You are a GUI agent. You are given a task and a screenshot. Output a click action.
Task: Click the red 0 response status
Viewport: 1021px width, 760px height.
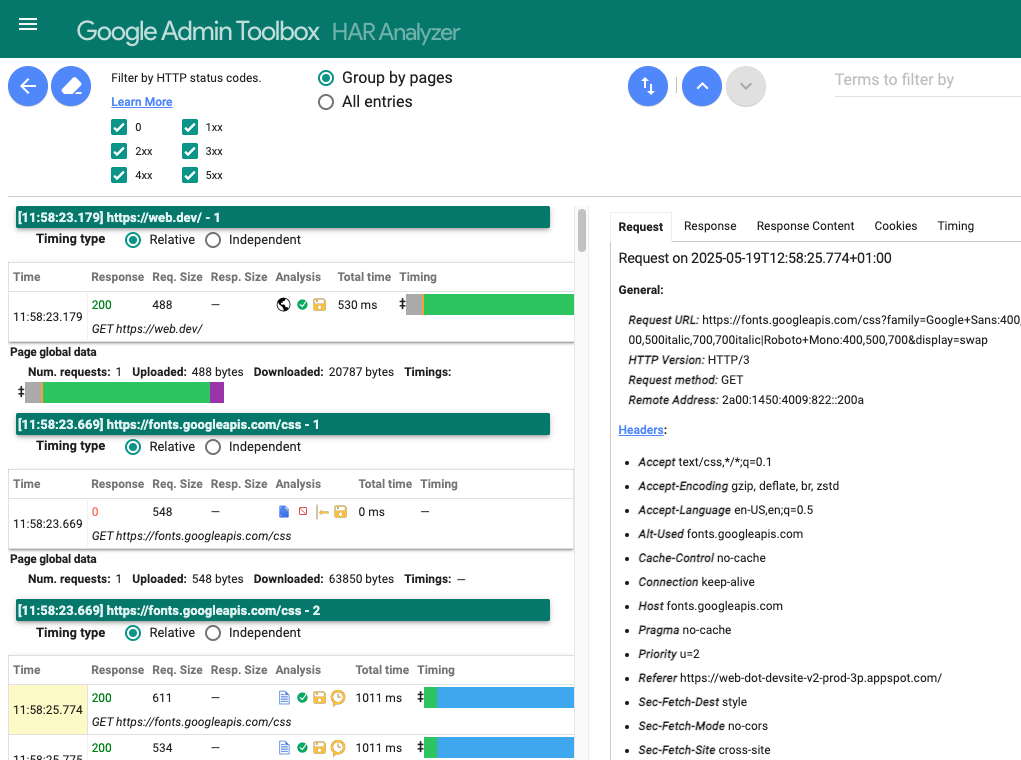pos(95,512)
